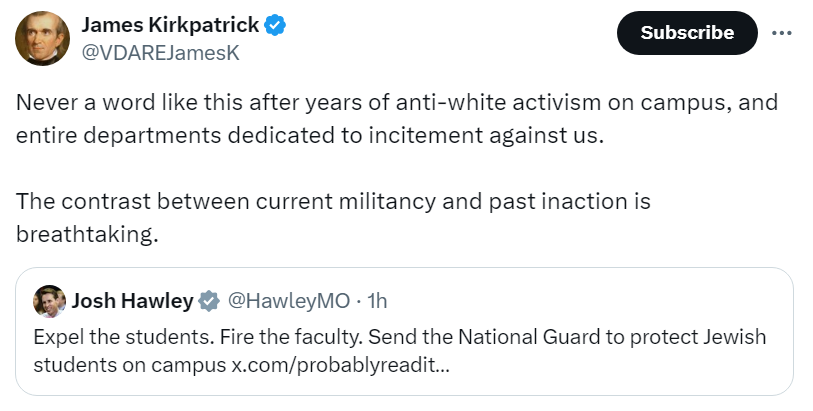Click the 'entire departments dedicated' line
The height and width of the screenshot is (411, 813).
click(310, 135)
